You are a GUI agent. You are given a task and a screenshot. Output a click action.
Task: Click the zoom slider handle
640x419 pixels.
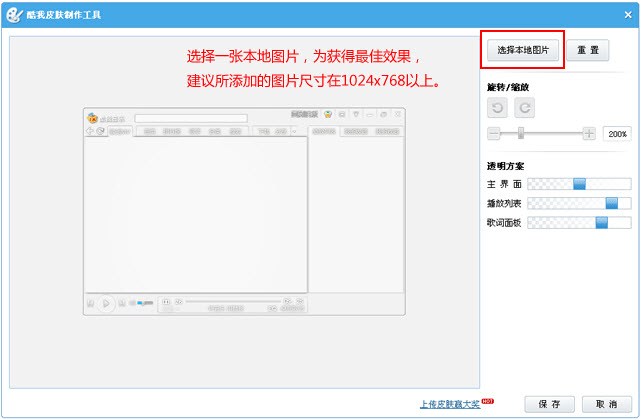point(521,133)
